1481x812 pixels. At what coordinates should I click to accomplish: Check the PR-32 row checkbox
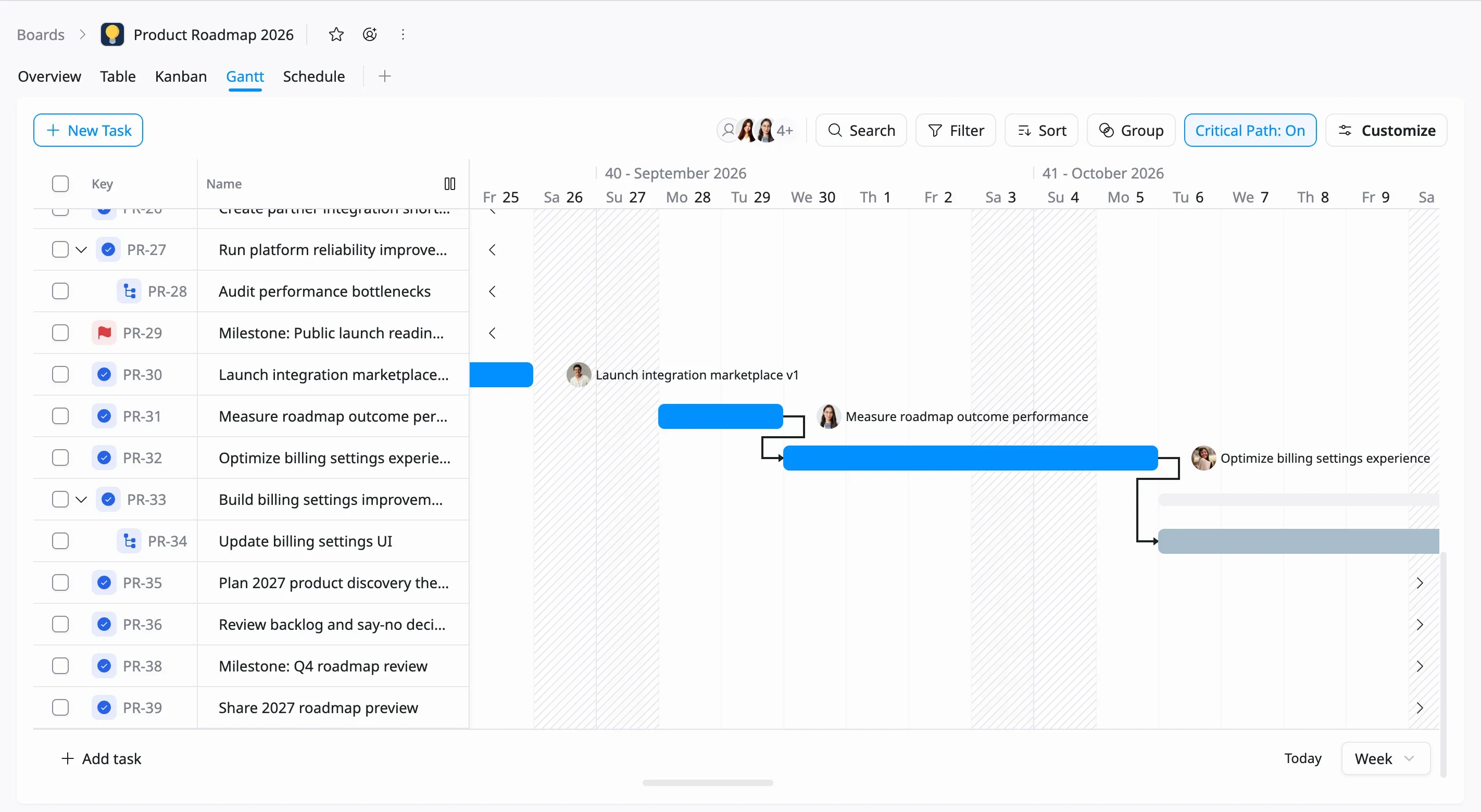(x=60, y=458)
